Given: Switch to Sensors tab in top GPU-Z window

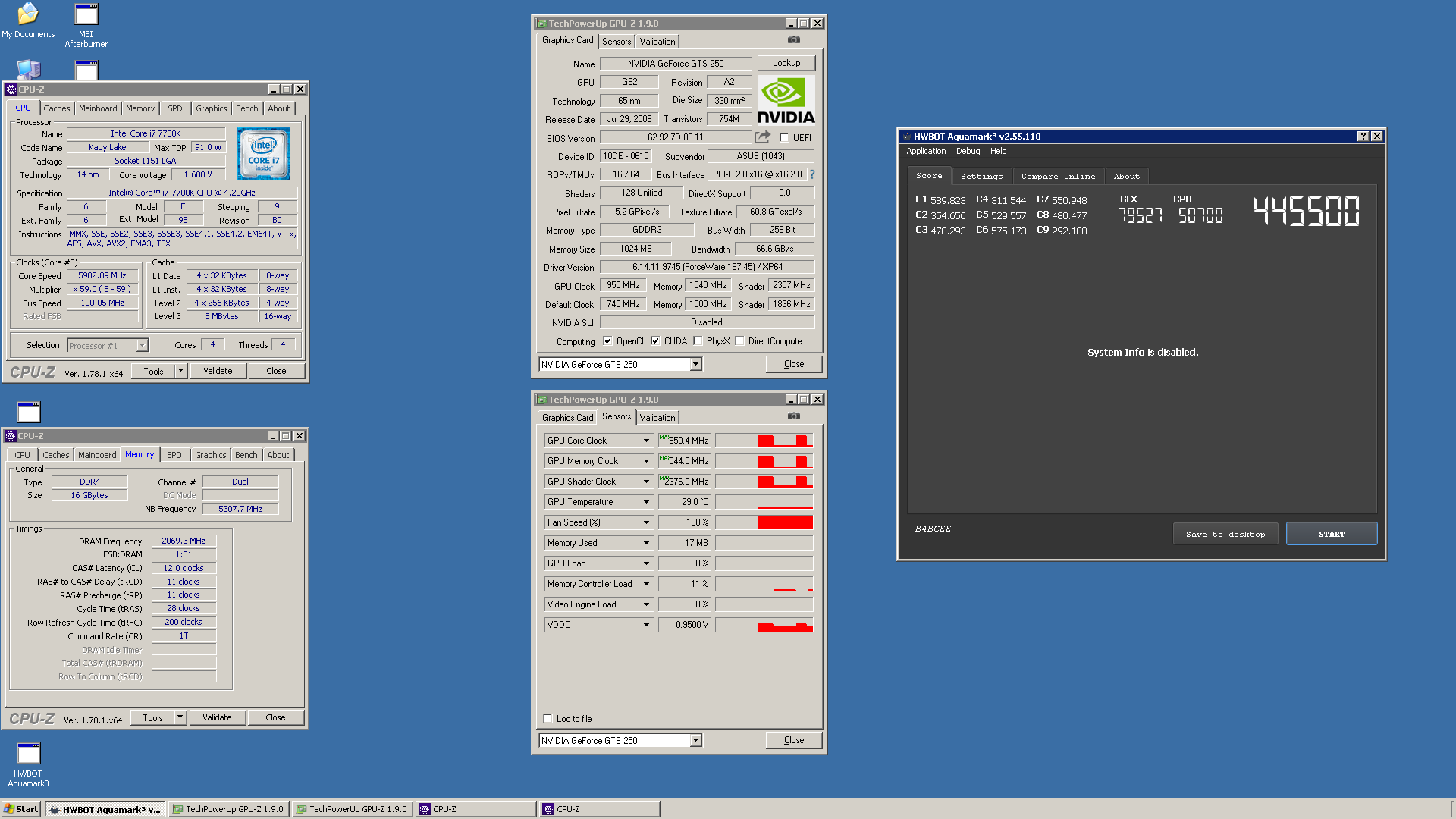Looking at the screenshot, I should [x=617, y=42].
